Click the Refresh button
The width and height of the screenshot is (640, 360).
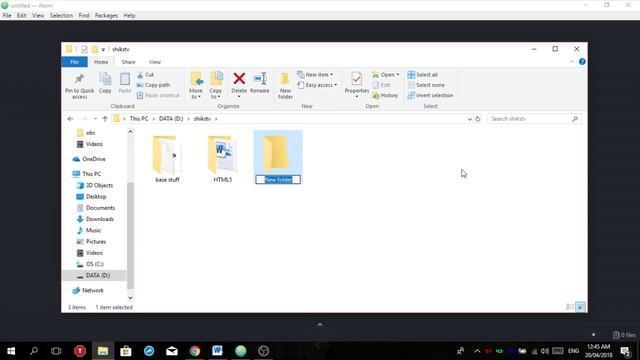[478, 119]
